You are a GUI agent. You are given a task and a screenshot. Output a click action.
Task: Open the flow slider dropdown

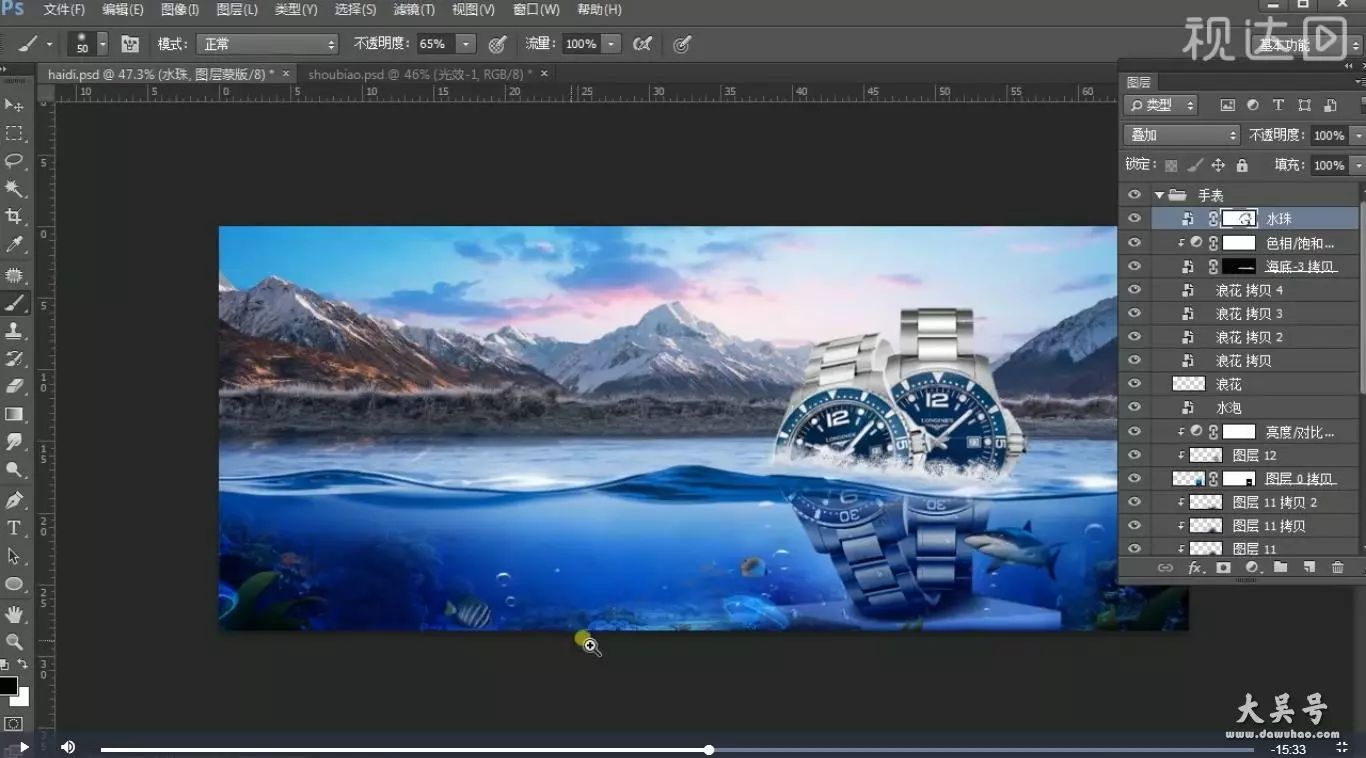coord(611,44)
